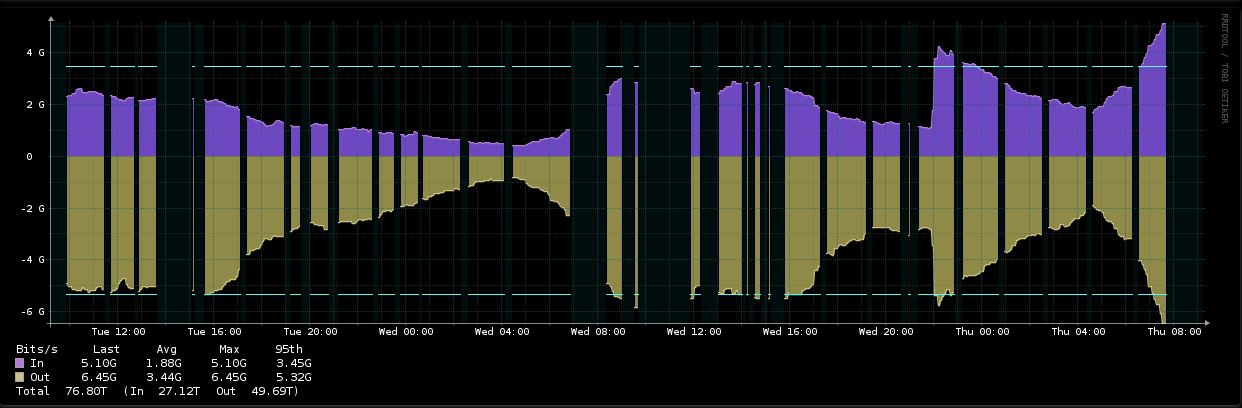Select the 'Wed 12:00' time axis label
This screenshot has width=1242, height=408.
click(694, 331)
